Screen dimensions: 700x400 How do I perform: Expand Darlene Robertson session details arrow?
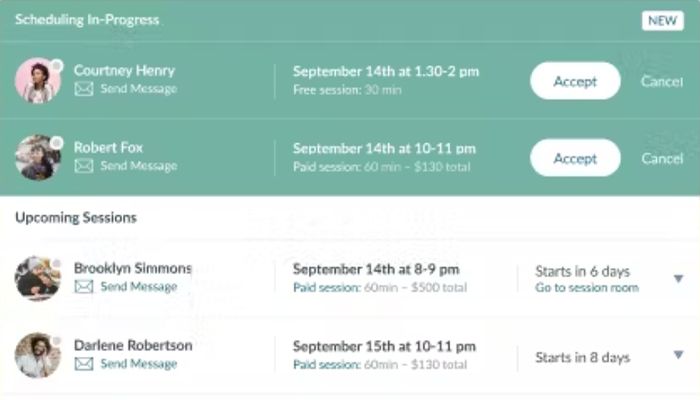tap(679, 355)
